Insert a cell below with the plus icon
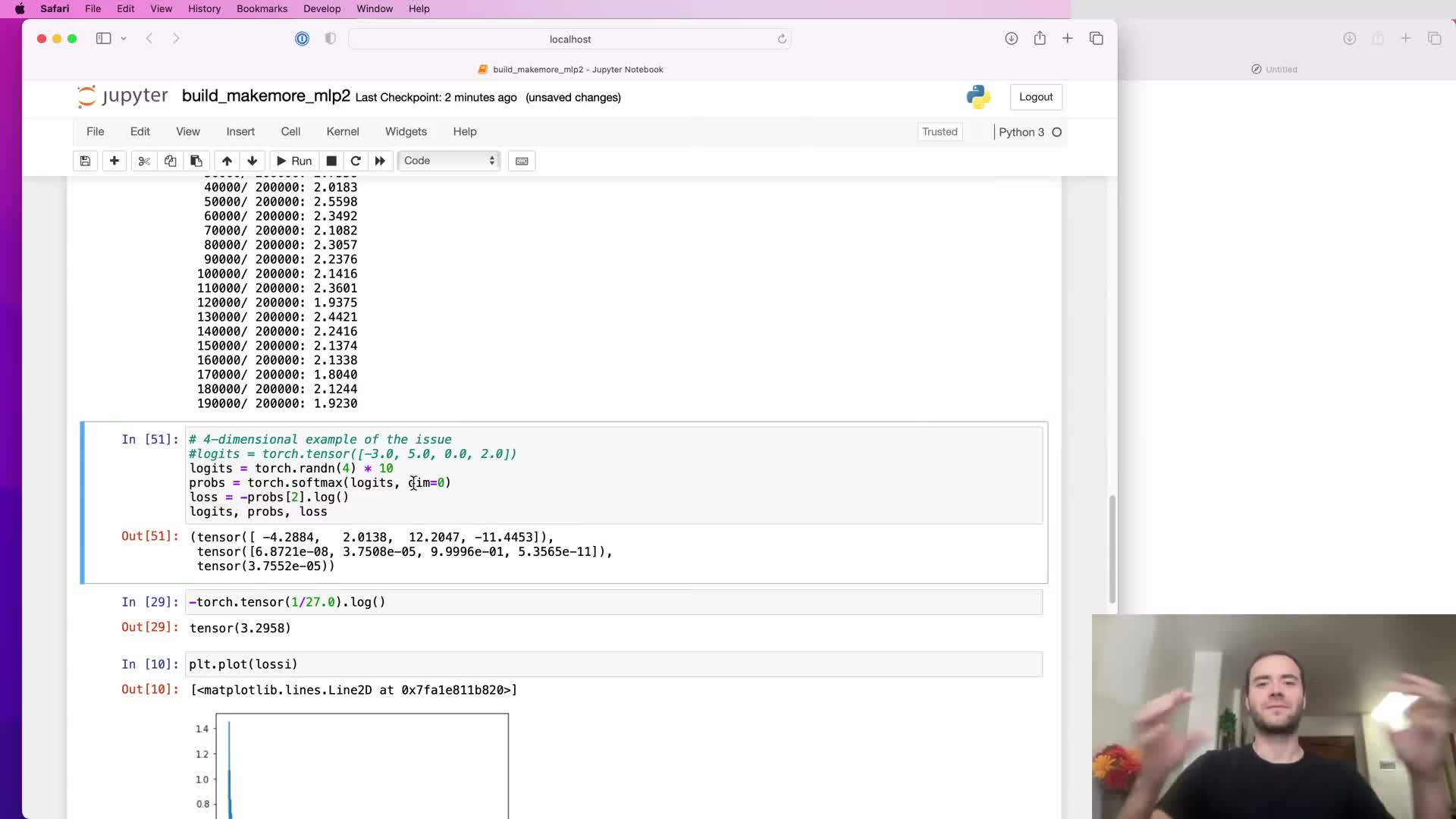The image size is (1456, 819). pyautogui.click(x=115, y=161)
